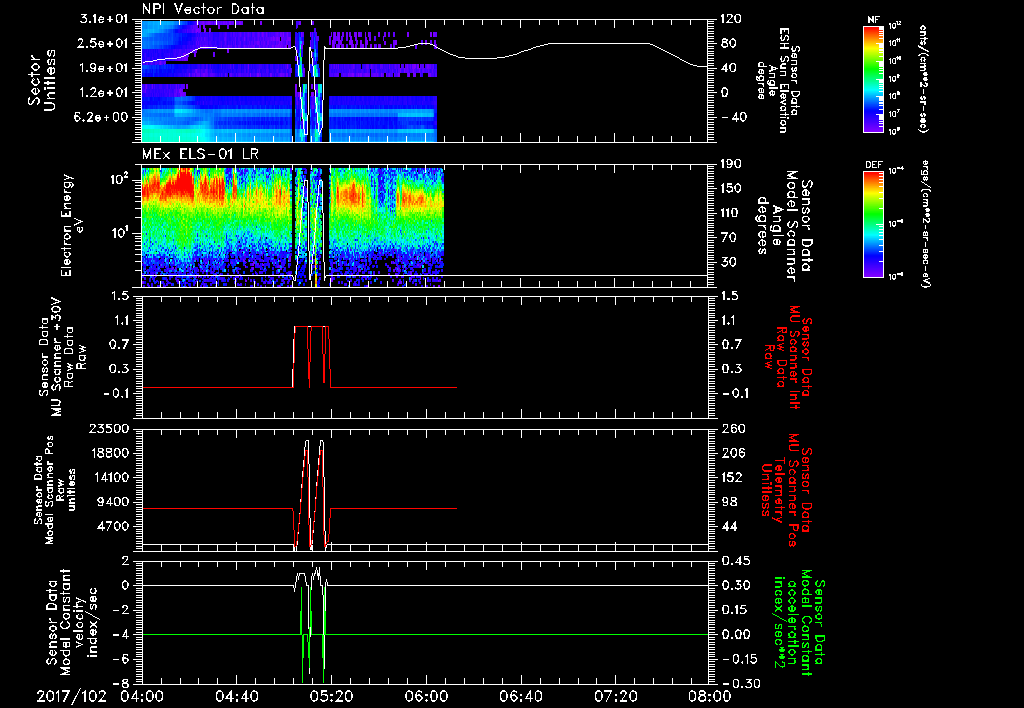Click the 1.2e+01 sector tick label

coord(104,93)
